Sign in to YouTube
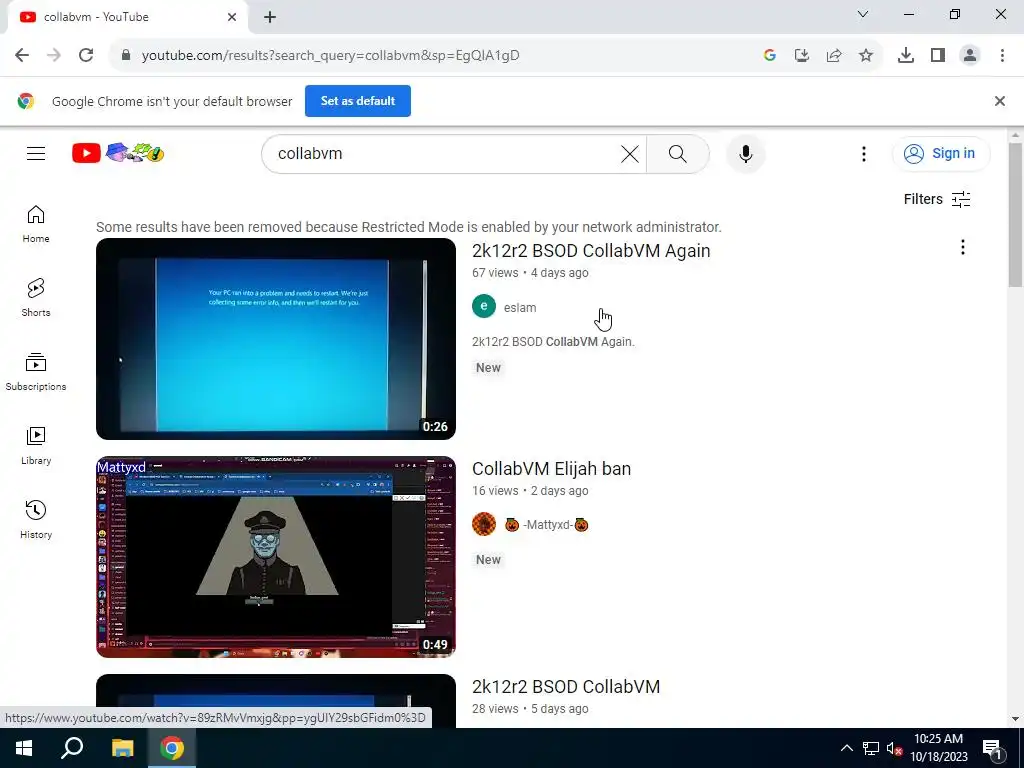The height and width of the screenshot is (768, 1024). (940, 153)
